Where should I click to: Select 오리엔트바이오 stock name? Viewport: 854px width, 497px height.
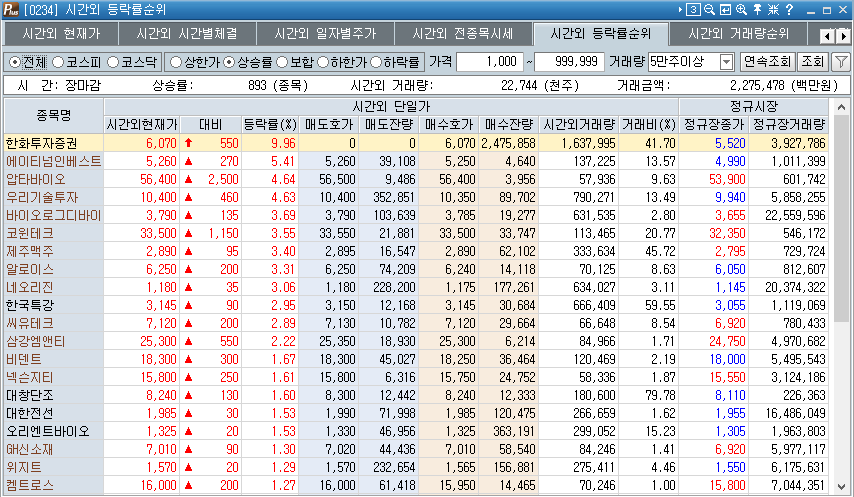point(47,431)
